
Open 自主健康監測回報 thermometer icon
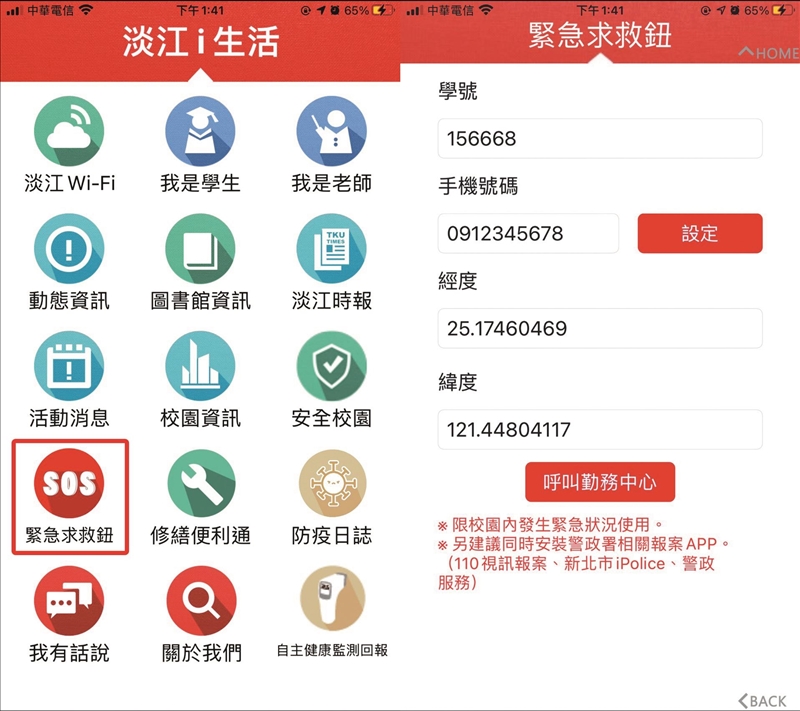pos(331,602)
